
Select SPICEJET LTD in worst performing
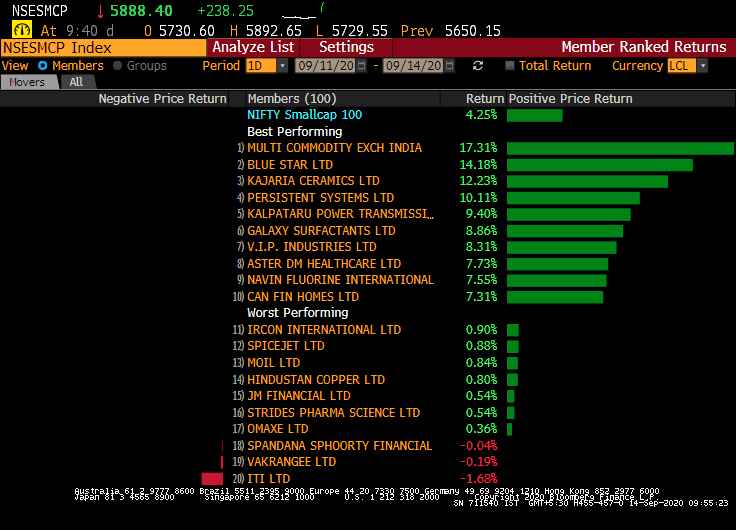pos(286,346)
